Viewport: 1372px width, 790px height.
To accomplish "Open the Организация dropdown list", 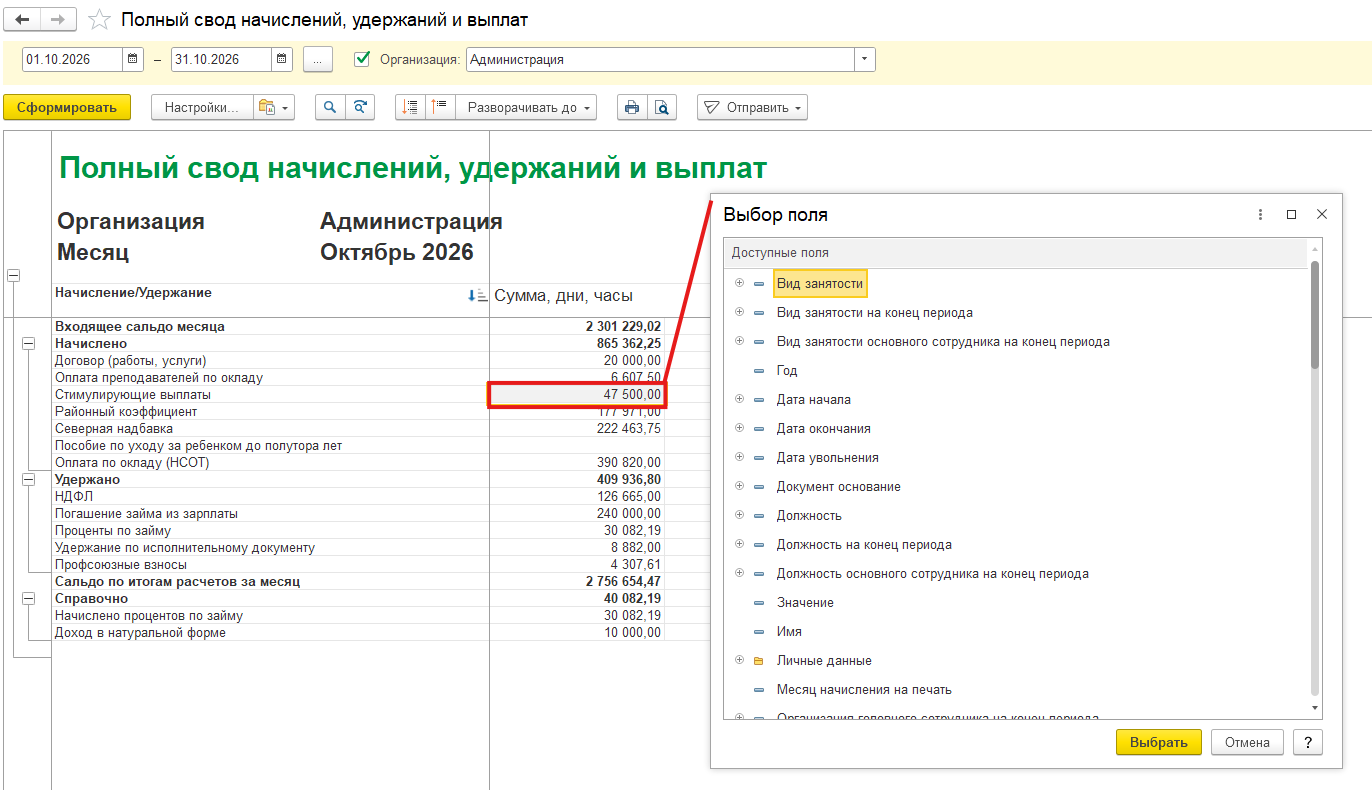I will click(x=865, y=59).
